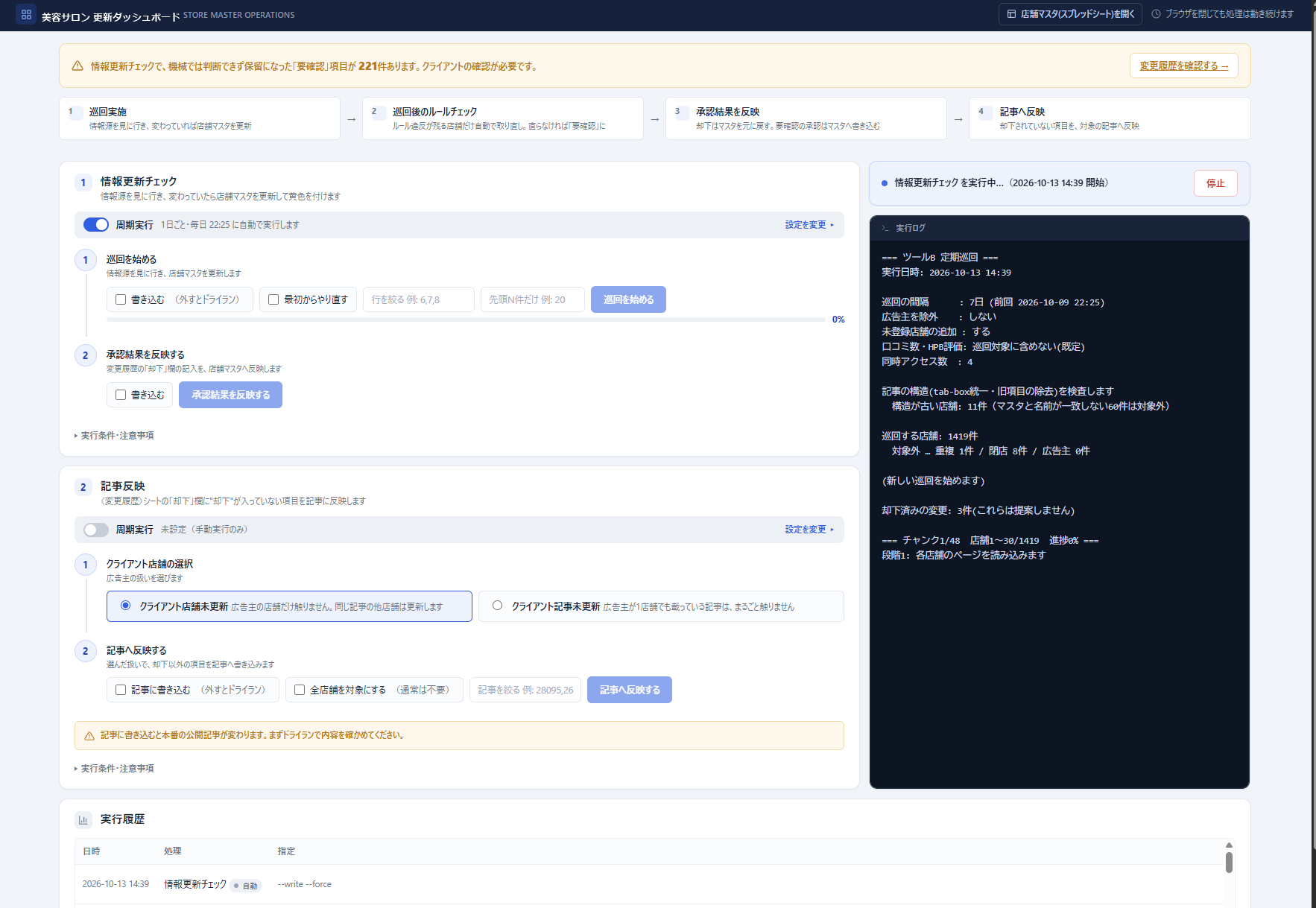Click the 記事を絞る input field
Image resolution: width=1316 pixels, height=908 pixels.
pos(525,690)
